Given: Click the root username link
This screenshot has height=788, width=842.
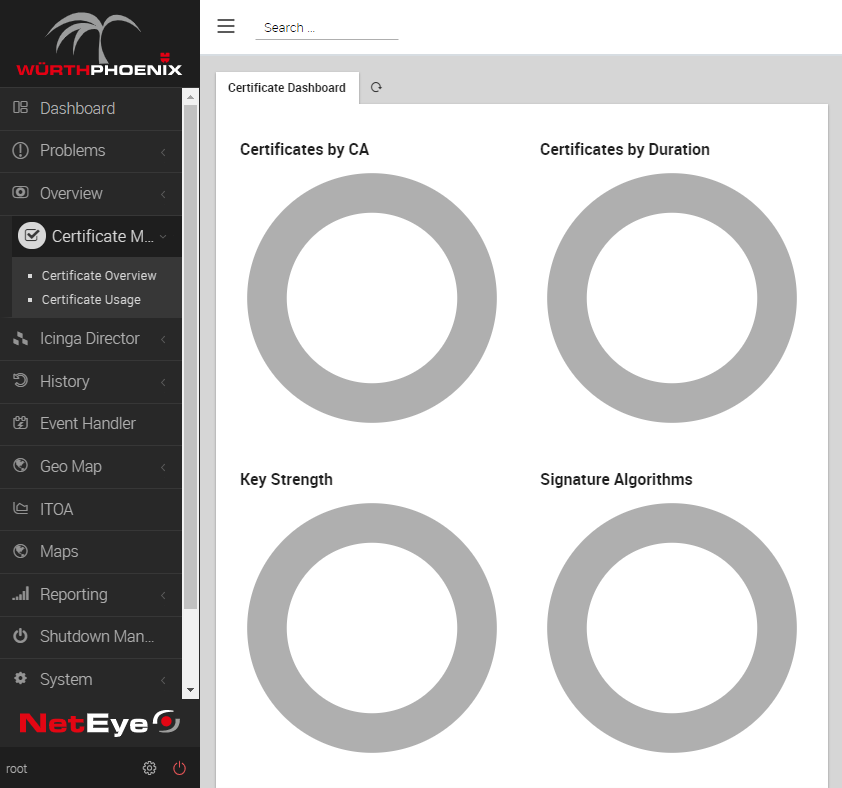Looking at the screenshot, I should tap(17, 769).
